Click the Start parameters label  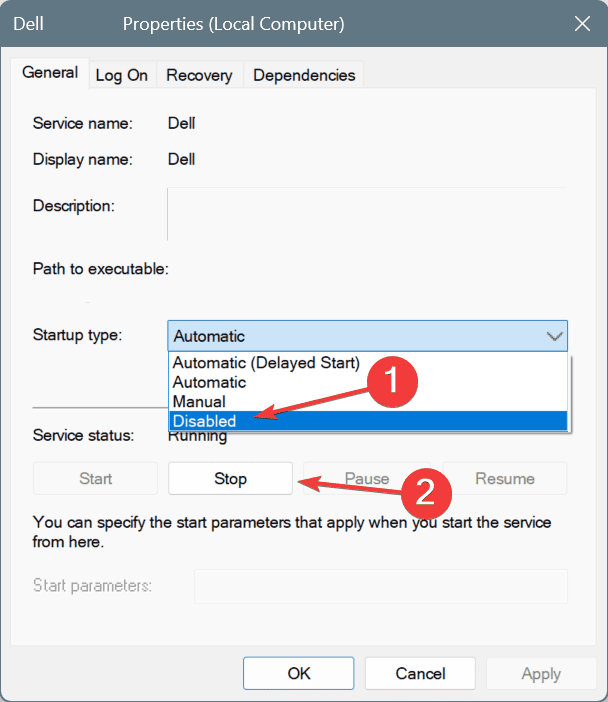(92, 586)
